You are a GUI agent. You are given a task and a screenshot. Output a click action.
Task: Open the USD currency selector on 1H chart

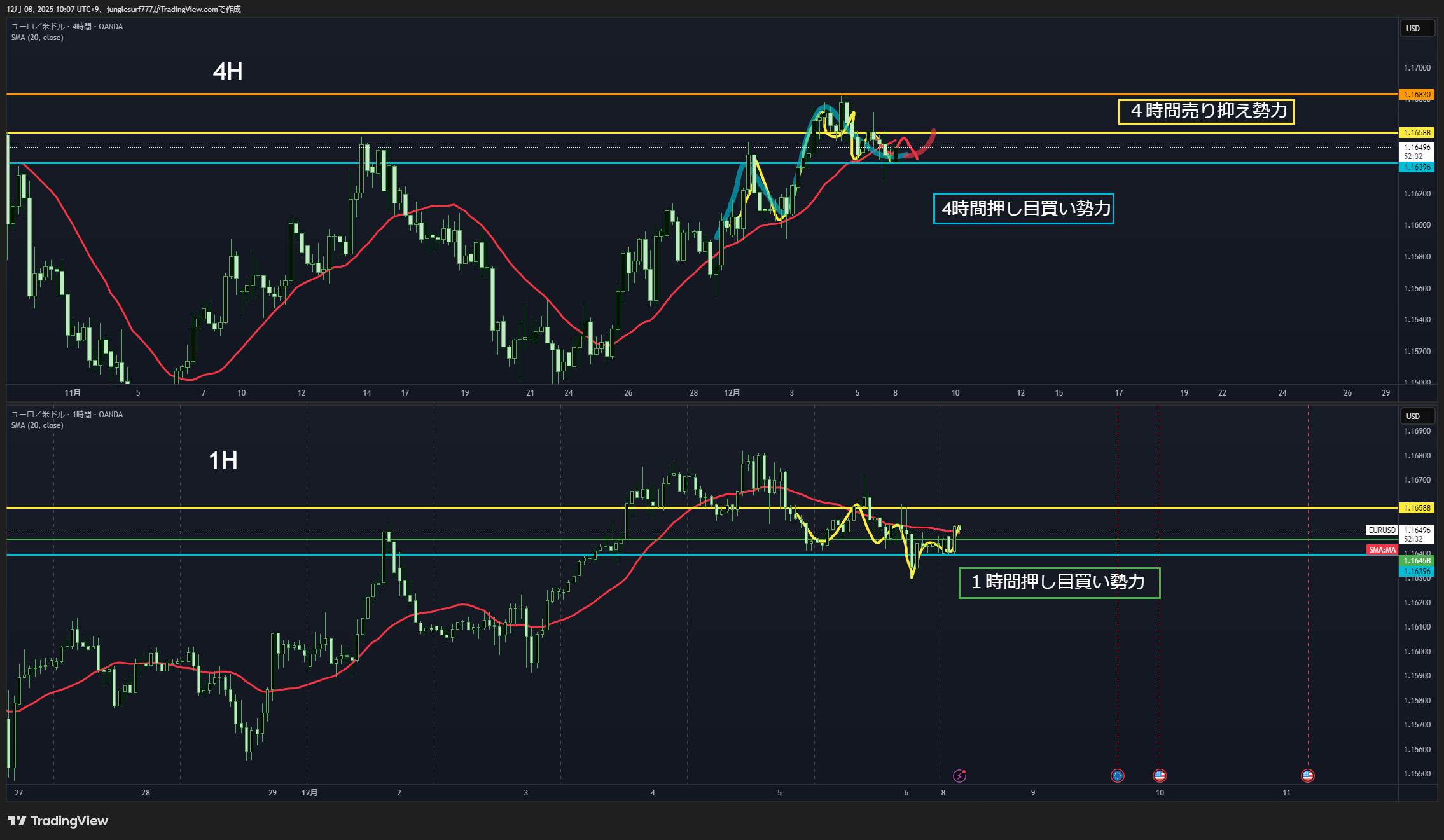pos(1417,417)
